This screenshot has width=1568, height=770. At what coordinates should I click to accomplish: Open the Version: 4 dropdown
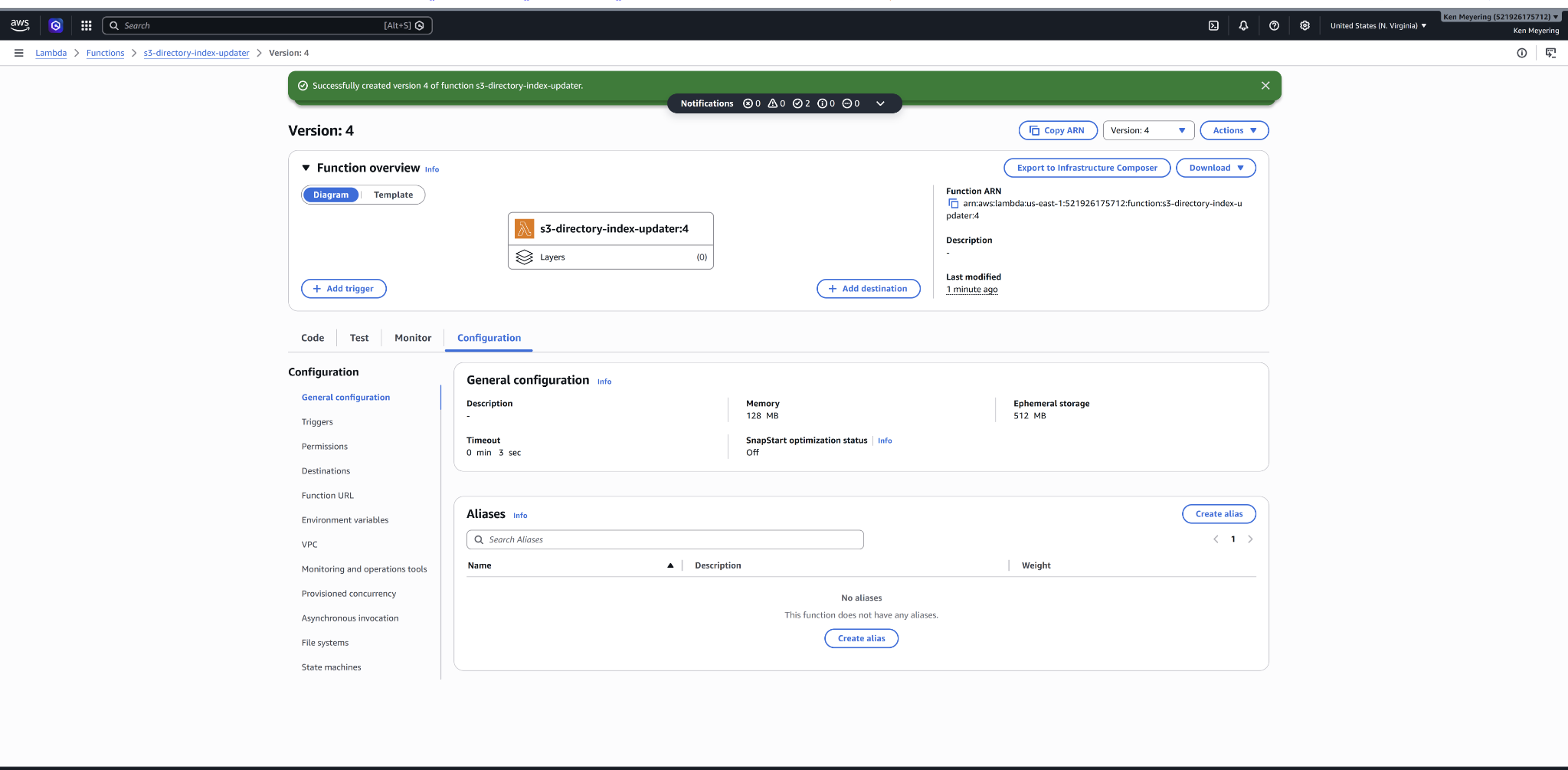(1148, 130)
